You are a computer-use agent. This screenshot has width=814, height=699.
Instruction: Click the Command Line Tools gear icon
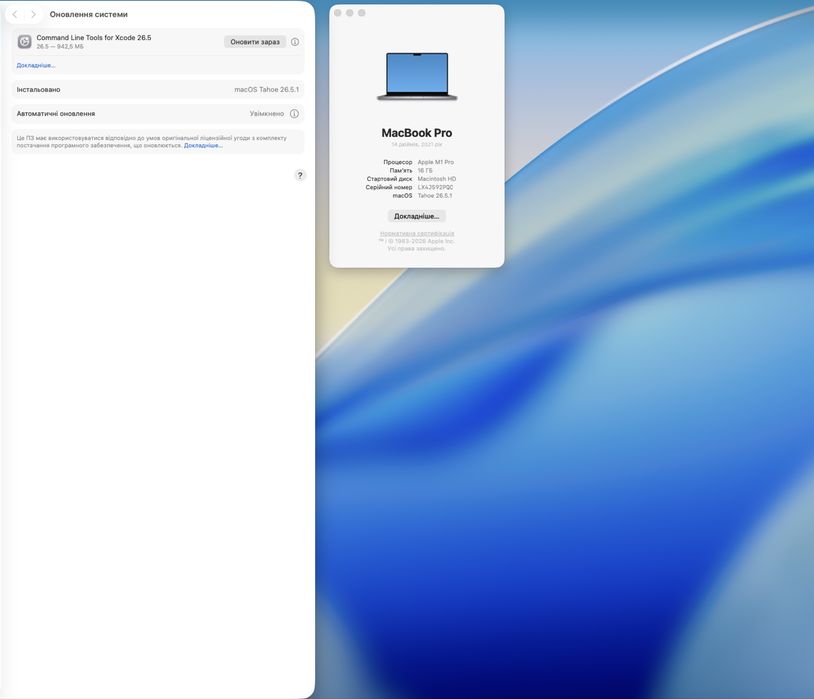[24, 42]
